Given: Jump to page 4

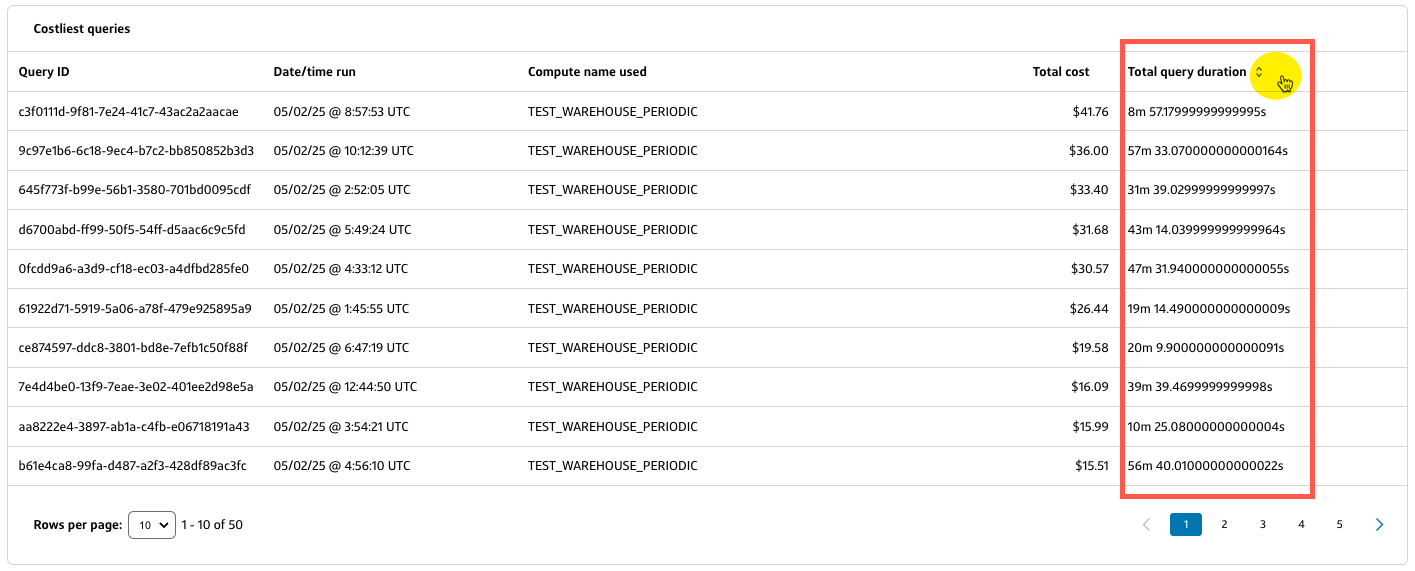Looking at the screenshot, I should pos(1301,524).
